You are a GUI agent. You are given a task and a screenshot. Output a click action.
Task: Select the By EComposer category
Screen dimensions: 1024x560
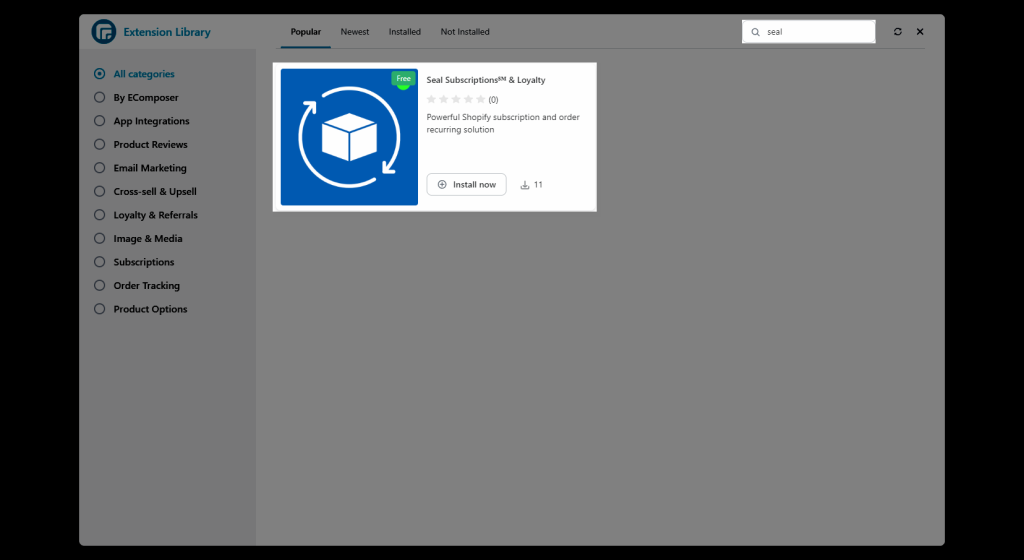tap(136, 97)
